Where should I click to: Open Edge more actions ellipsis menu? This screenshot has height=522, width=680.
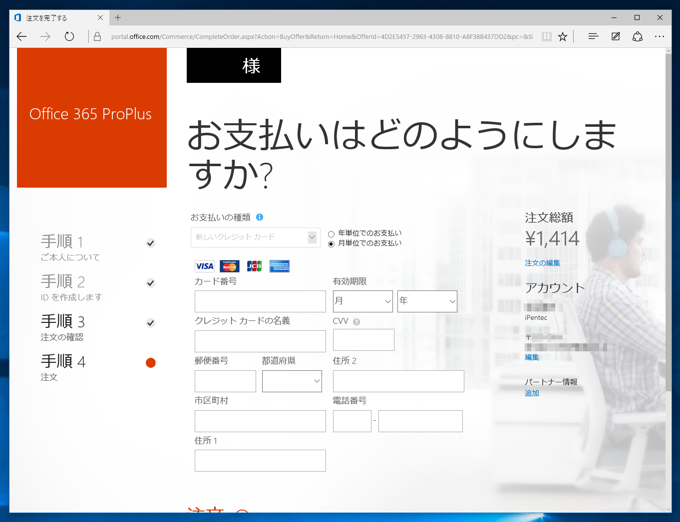coord(659,37)
